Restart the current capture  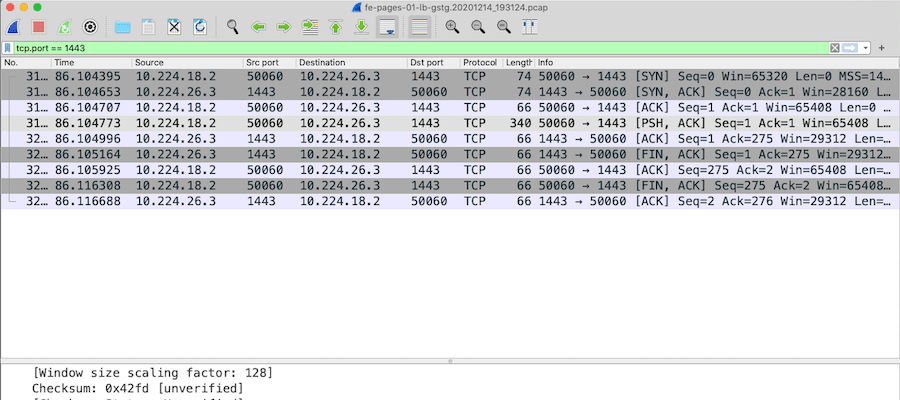(64, 27)
